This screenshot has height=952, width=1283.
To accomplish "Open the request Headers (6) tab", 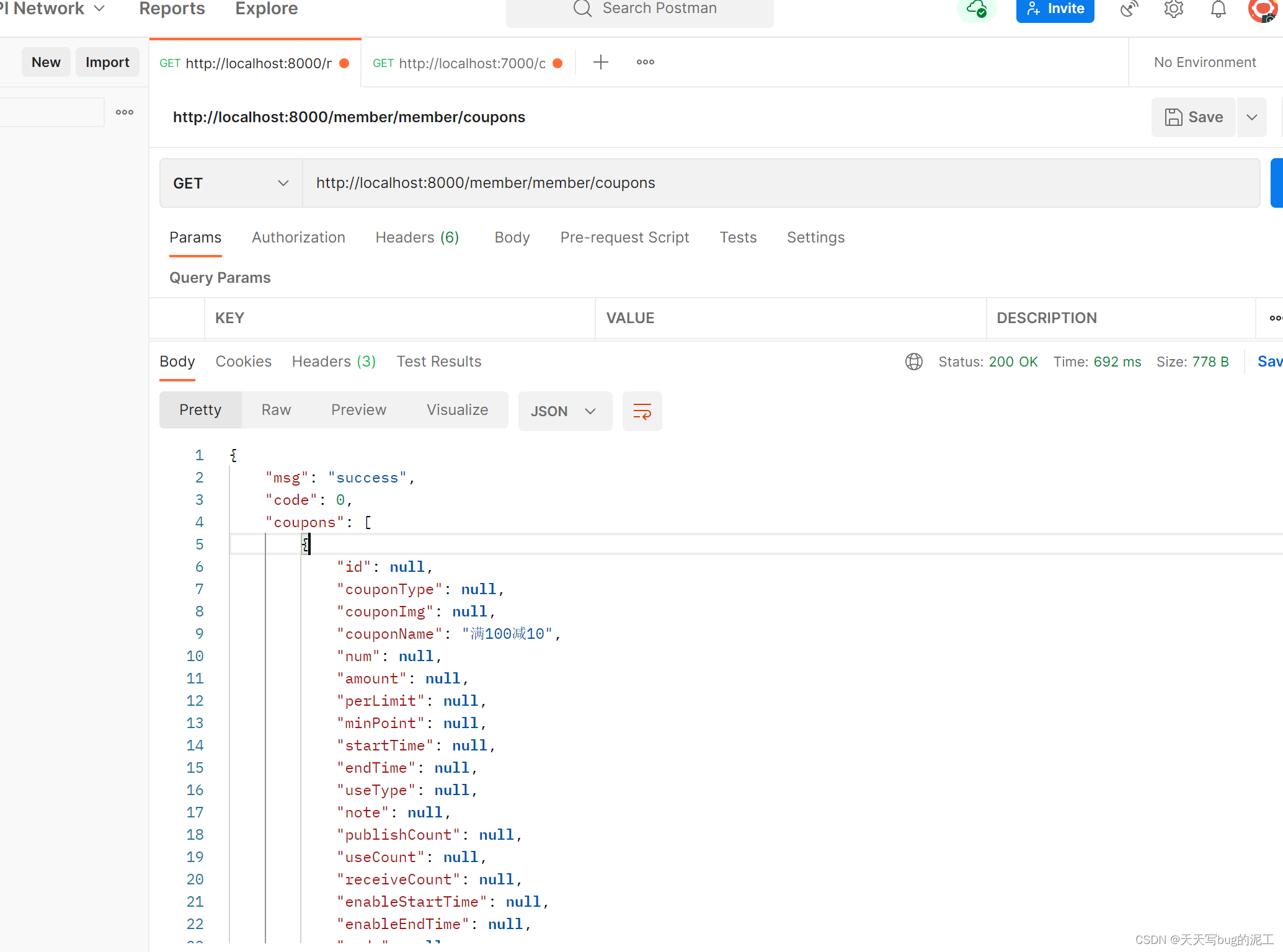I will point(417,238).
